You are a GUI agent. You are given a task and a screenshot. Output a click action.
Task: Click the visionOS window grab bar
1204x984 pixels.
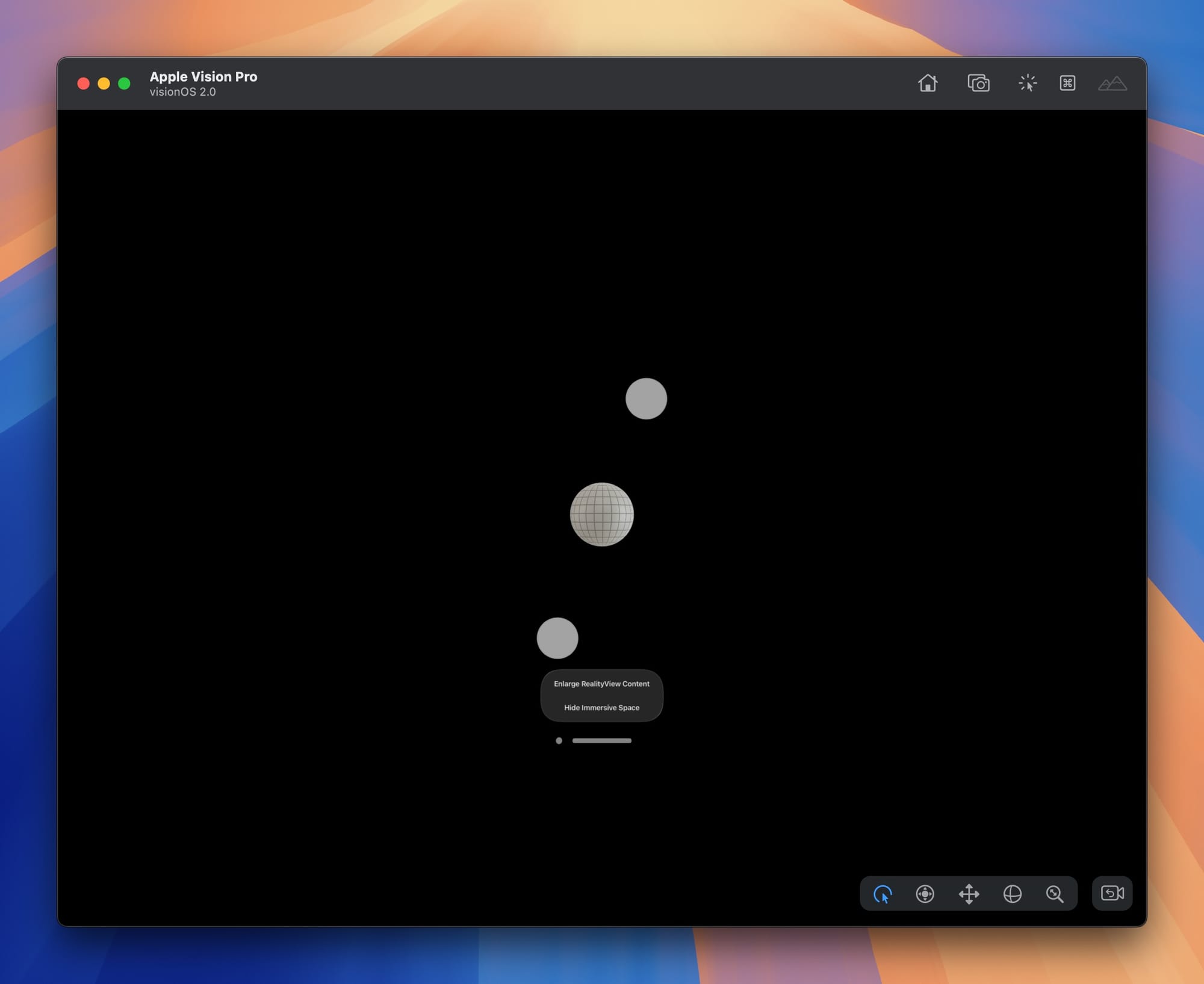601,741
